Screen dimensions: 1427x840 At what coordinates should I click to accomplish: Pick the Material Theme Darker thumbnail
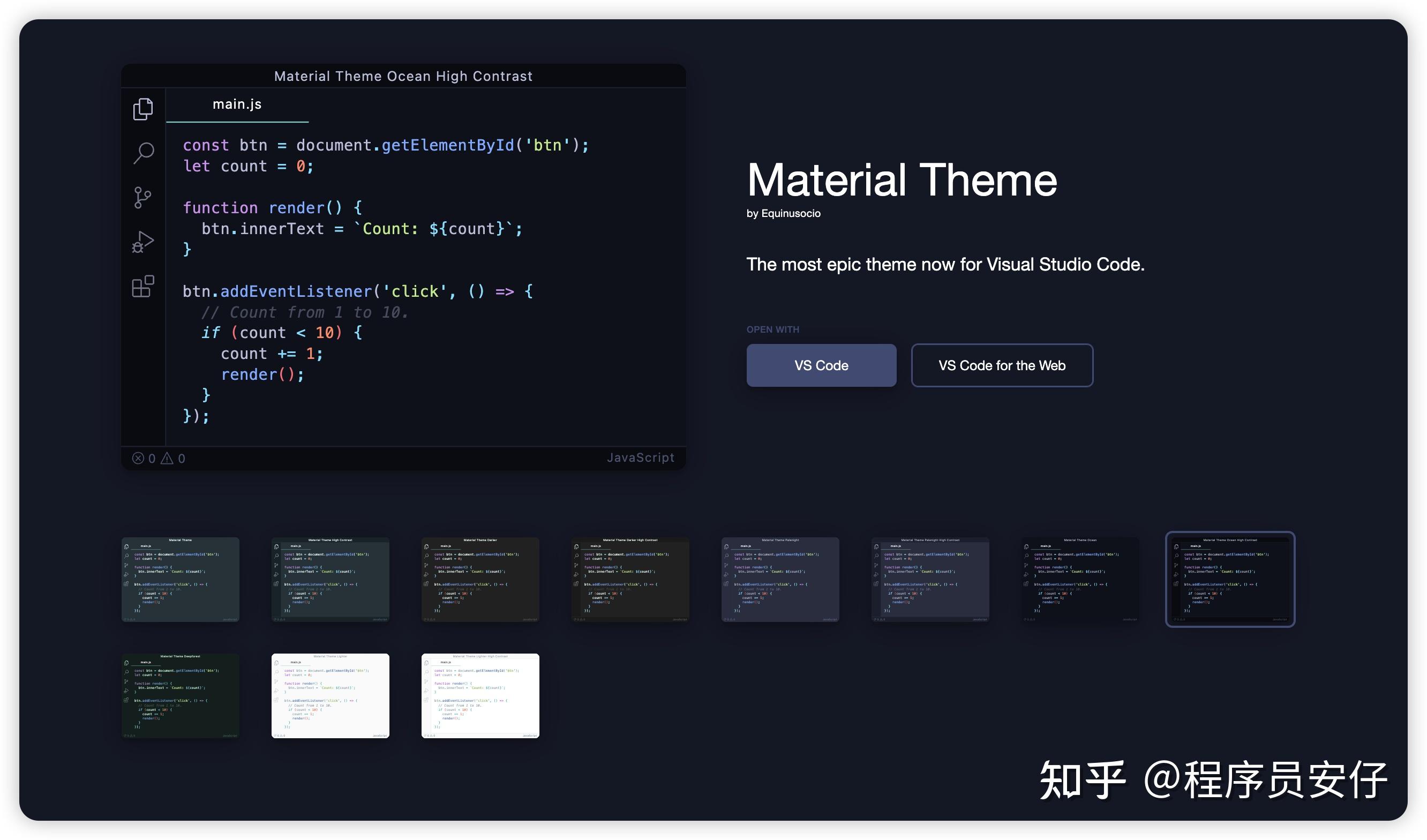pos(480,579)
